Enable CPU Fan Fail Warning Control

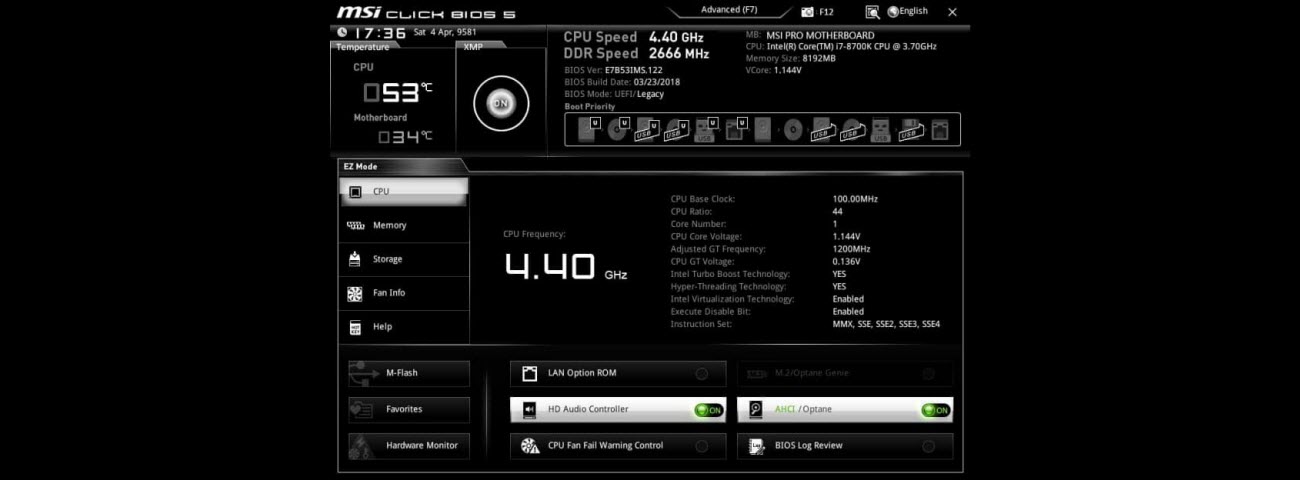pos(702,446)
